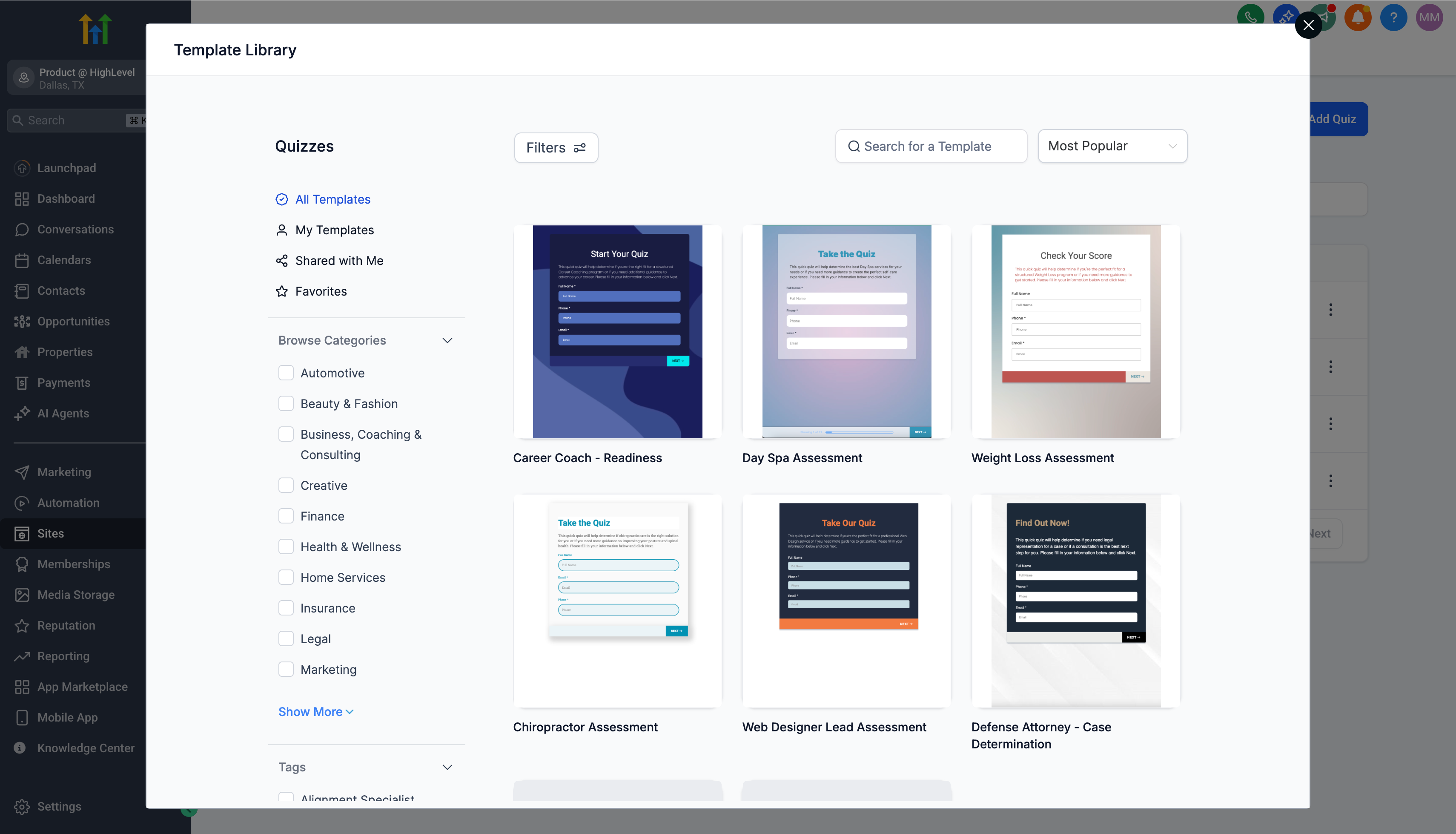This screenshot has height=834, width=1456.
Task: Click the Favorites star icon
Action: (281, 291)
